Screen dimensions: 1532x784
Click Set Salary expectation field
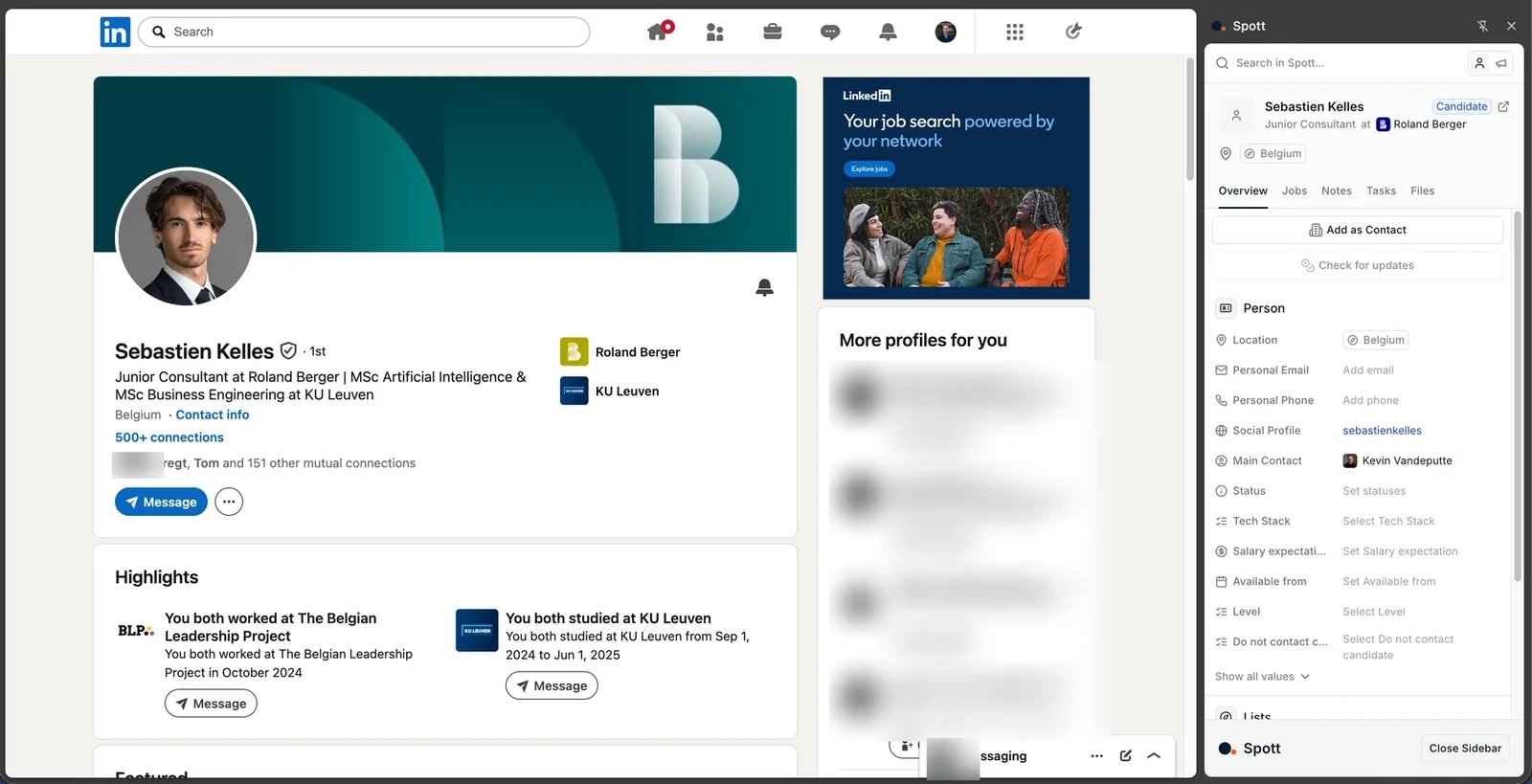pyautogui.click(x=1400, y=551)
